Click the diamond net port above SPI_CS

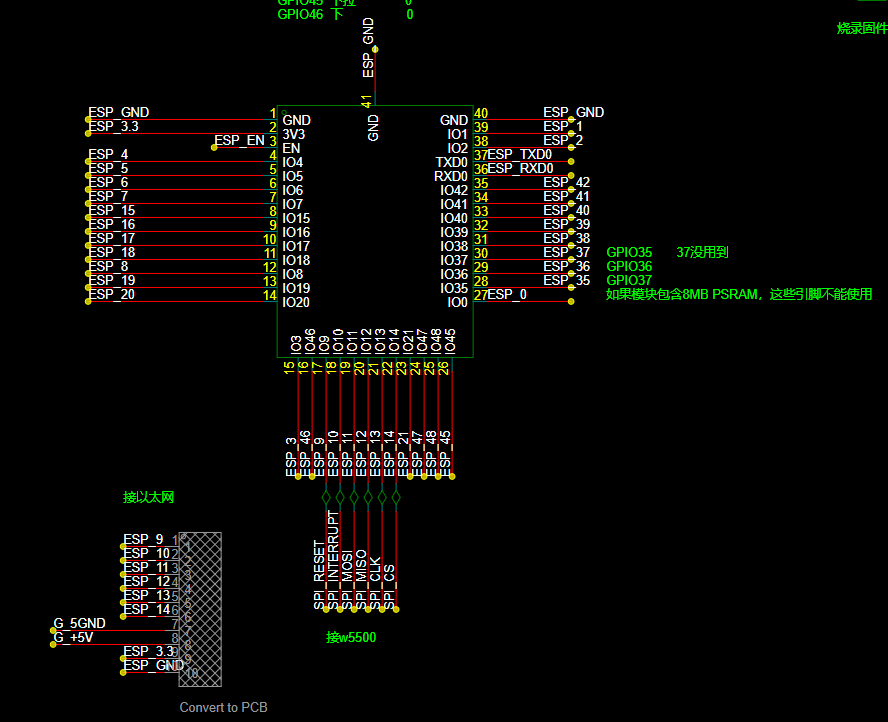(x=396, y=498)
